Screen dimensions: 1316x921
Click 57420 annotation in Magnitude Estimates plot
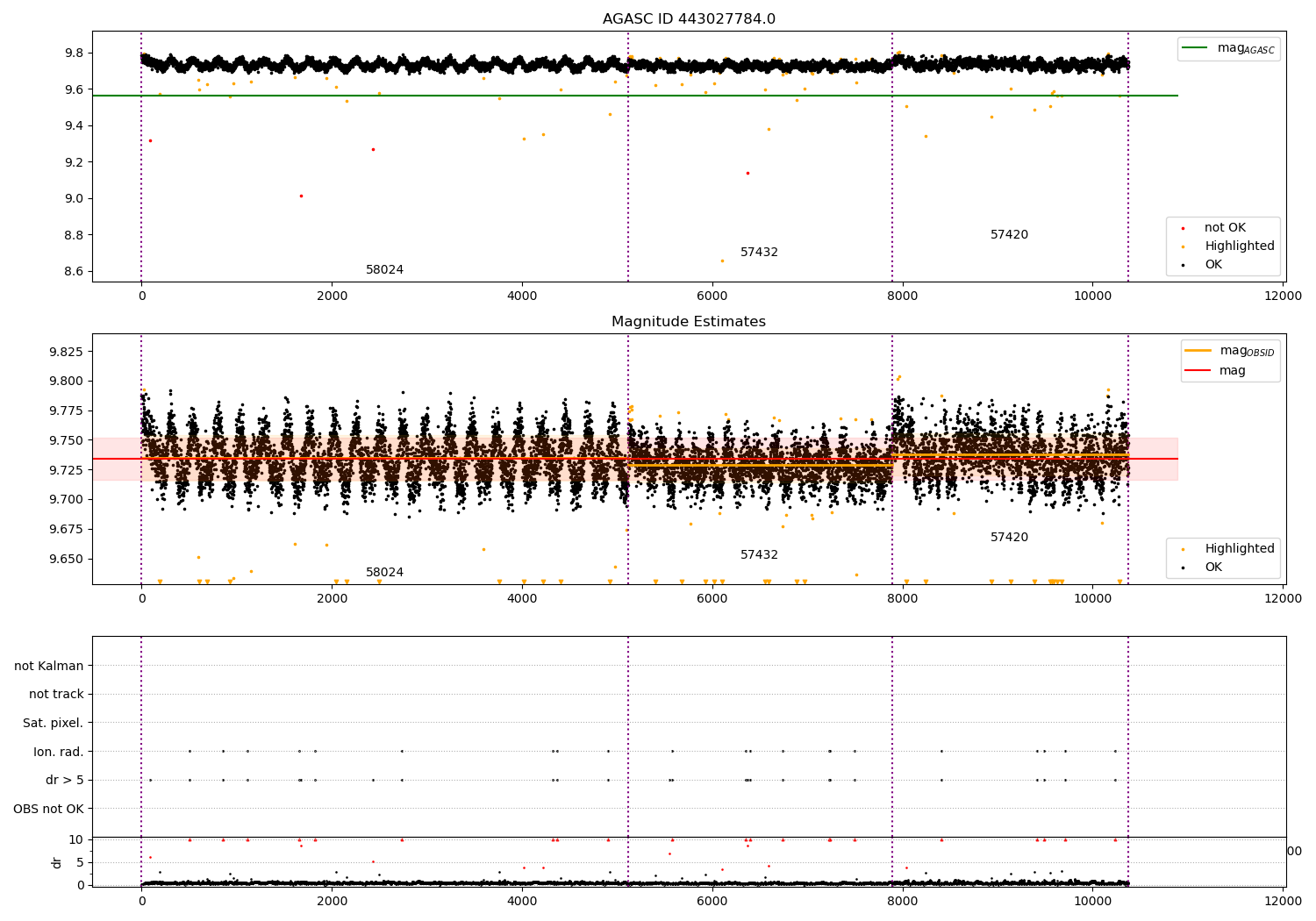tap(1009, 538)
